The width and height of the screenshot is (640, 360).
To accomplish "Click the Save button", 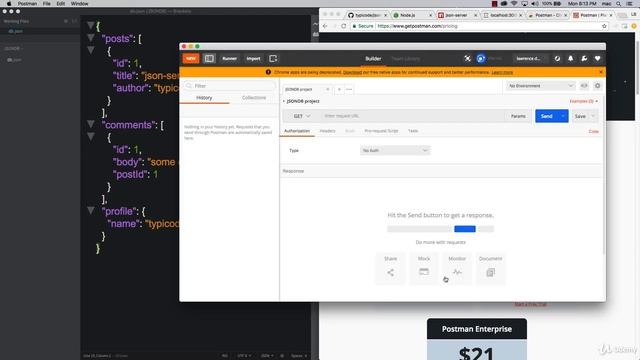I will [580, 116].
